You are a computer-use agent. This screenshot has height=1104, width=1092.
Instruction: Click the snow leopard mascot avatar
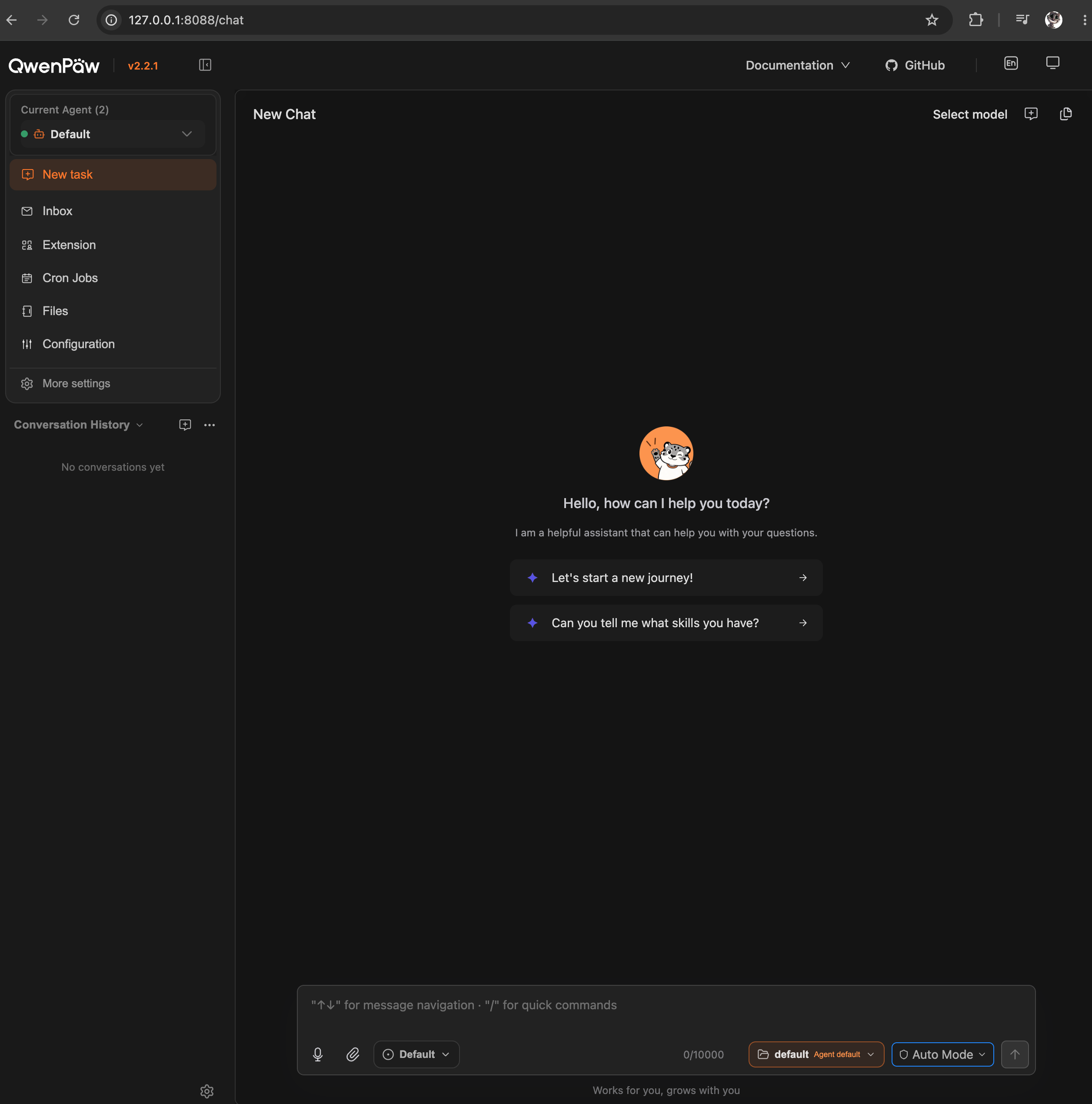pyautogui.click(x=666, y=453)
